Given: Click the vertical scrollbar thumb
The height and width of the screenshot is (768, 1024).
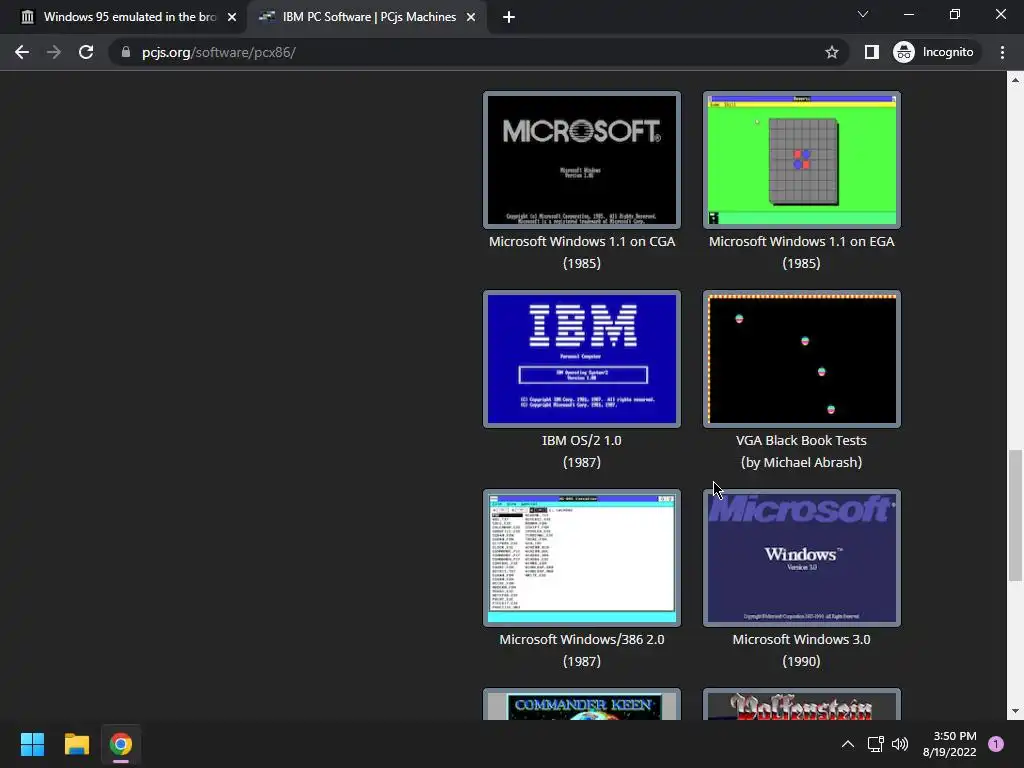Looking at the screenshot, I should (1015, 515).
